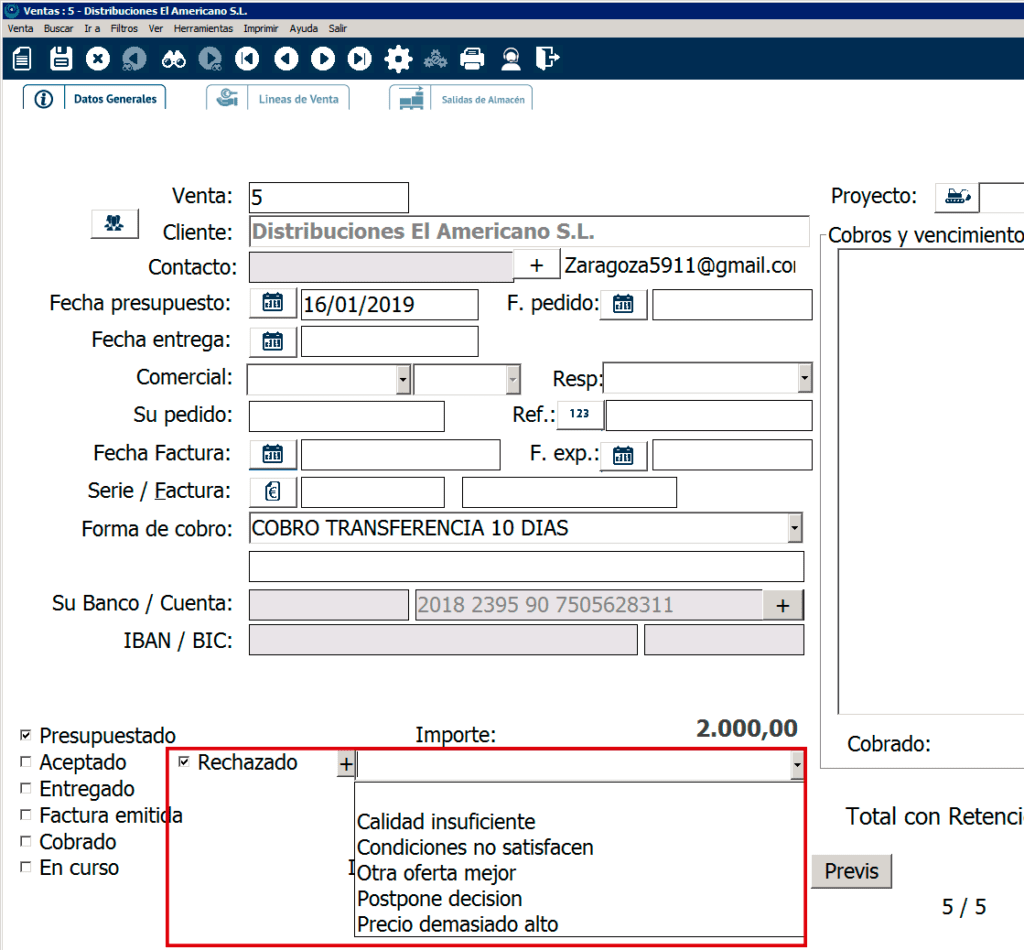Uncheck the Rechazado checkbox
Viewport: 1024px width, 950px height.
(184, 763)
